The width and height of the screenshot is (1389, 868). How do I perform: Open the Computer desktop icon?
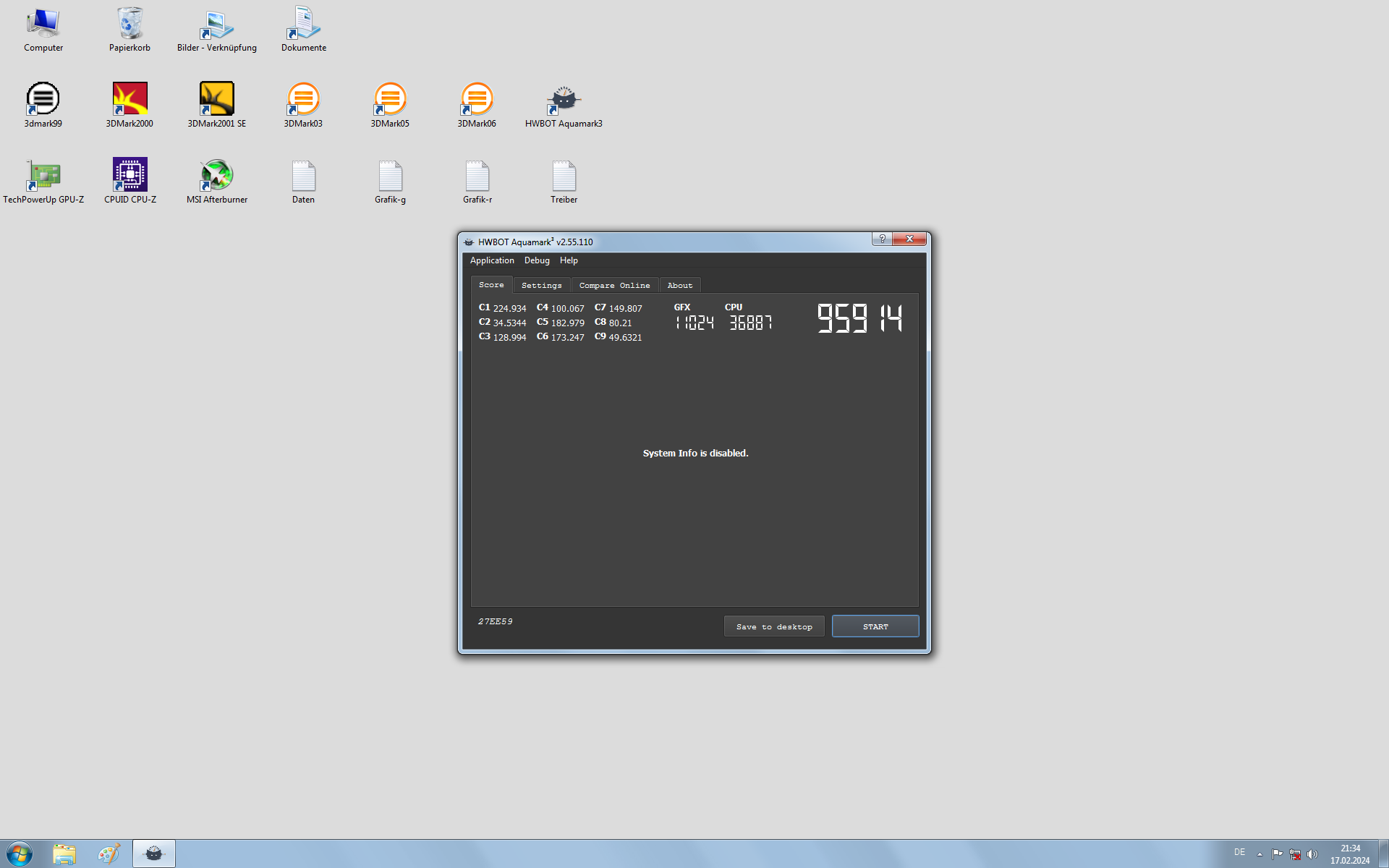[43, 30]
